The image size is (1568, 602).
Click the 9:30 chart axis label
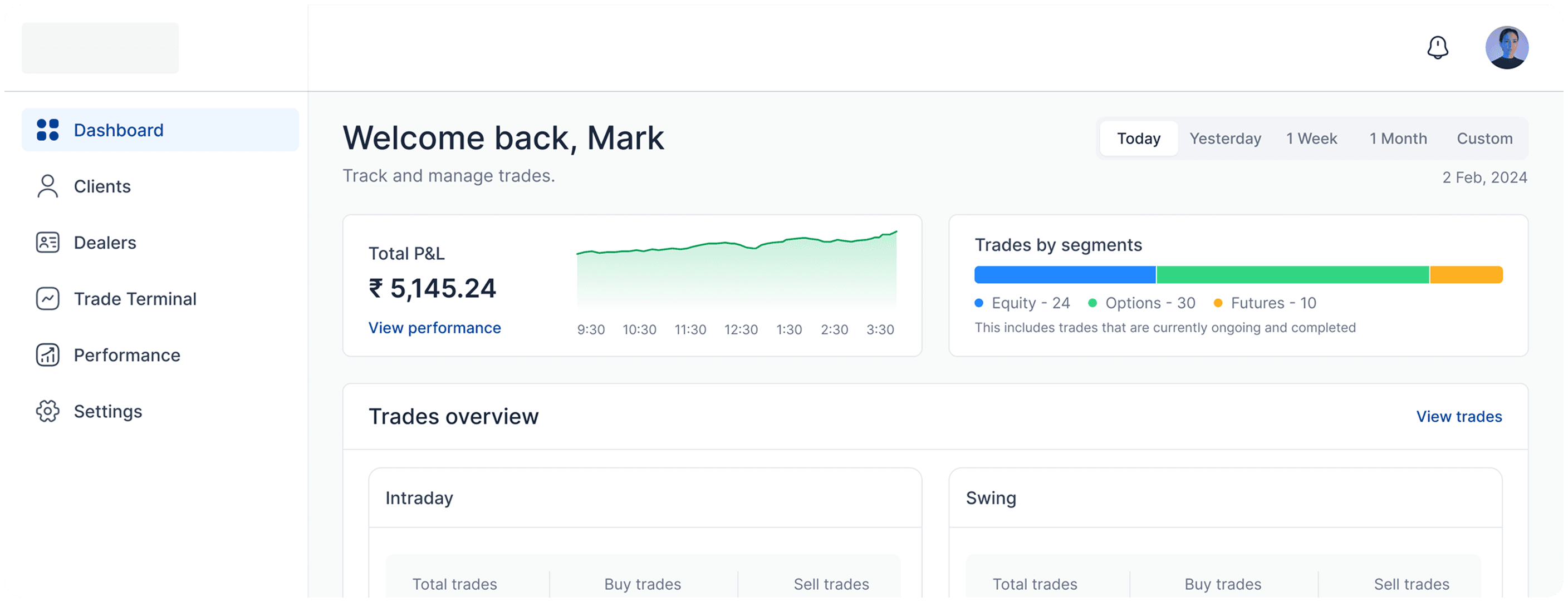(x=590, y=329)
